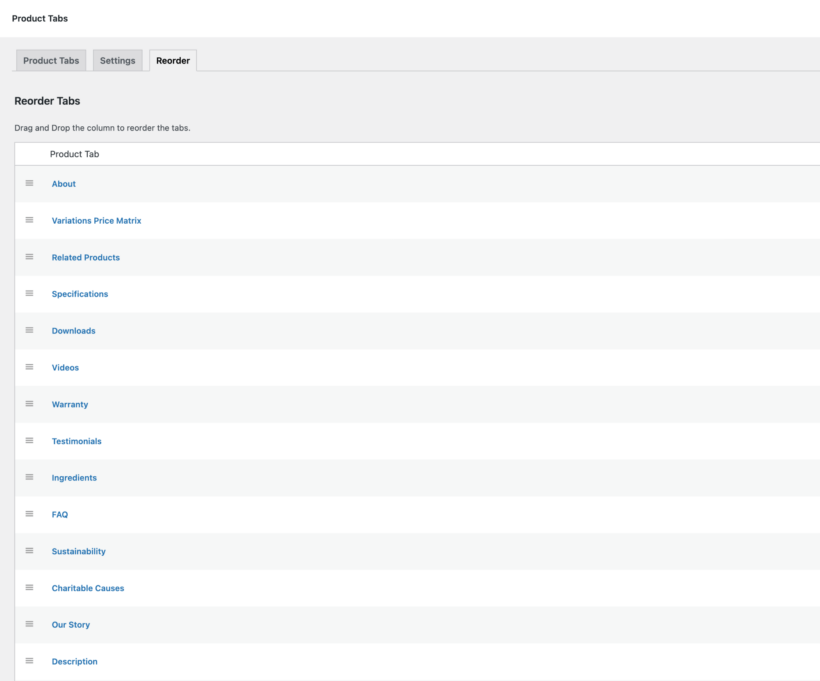Screen dimensions: 820x681
Task: Click the drag handle beside Variations Price Matrix
Action: pyautogui.click(x=29, y=220)
